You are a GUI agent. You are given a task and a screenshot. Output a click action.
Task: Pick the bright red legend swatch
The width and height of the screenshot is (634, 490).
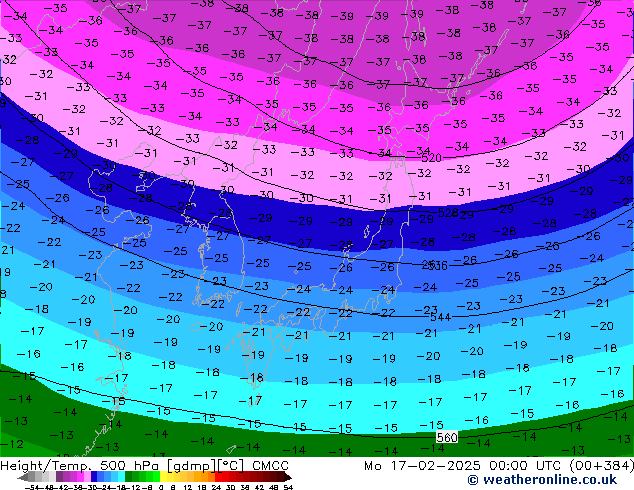click(218, 477)
